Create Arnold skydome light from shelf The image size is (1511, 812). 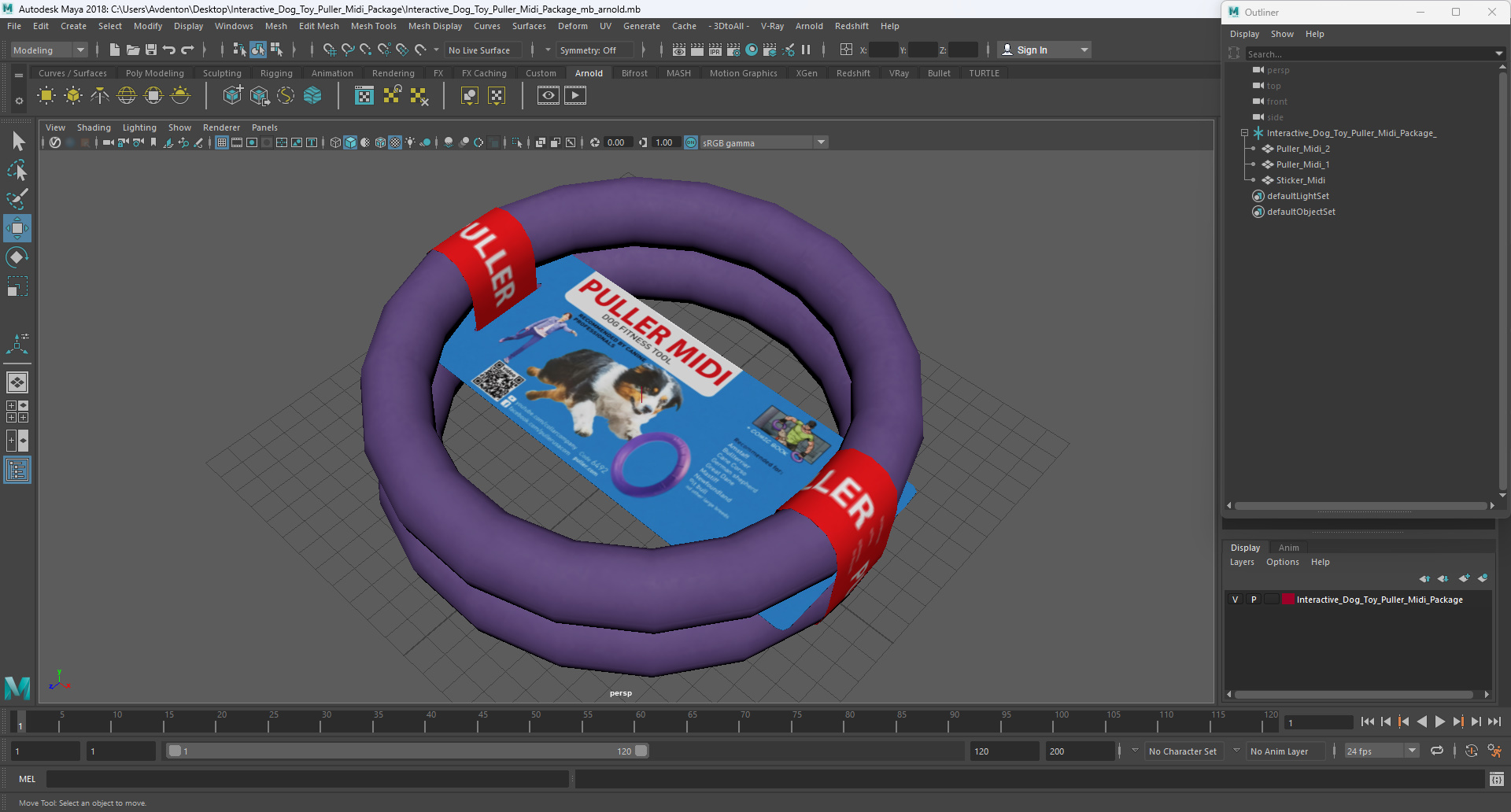[x=127, y=96]
